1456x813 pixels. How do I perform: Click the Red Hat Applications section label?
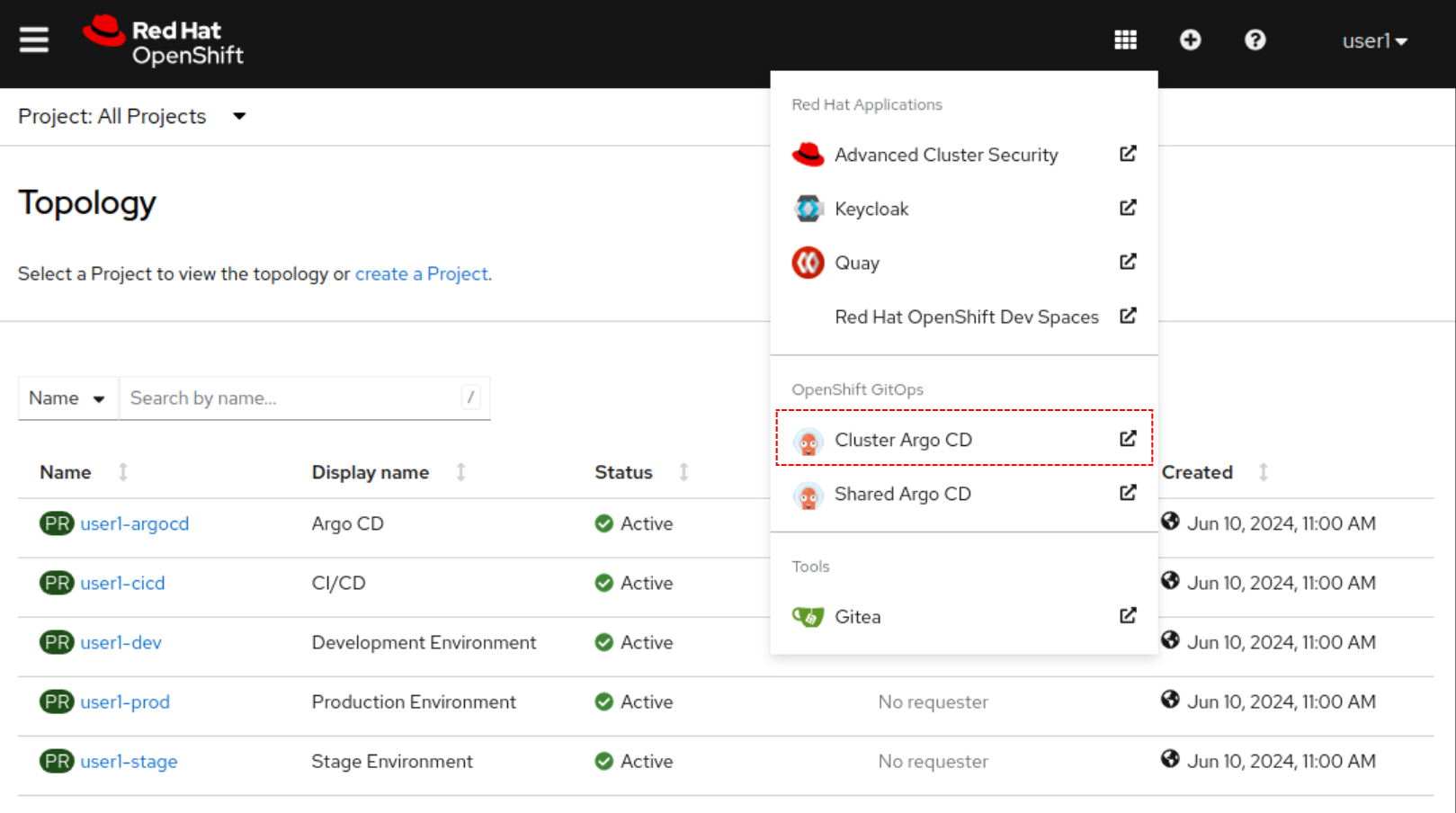click(867, 104)
